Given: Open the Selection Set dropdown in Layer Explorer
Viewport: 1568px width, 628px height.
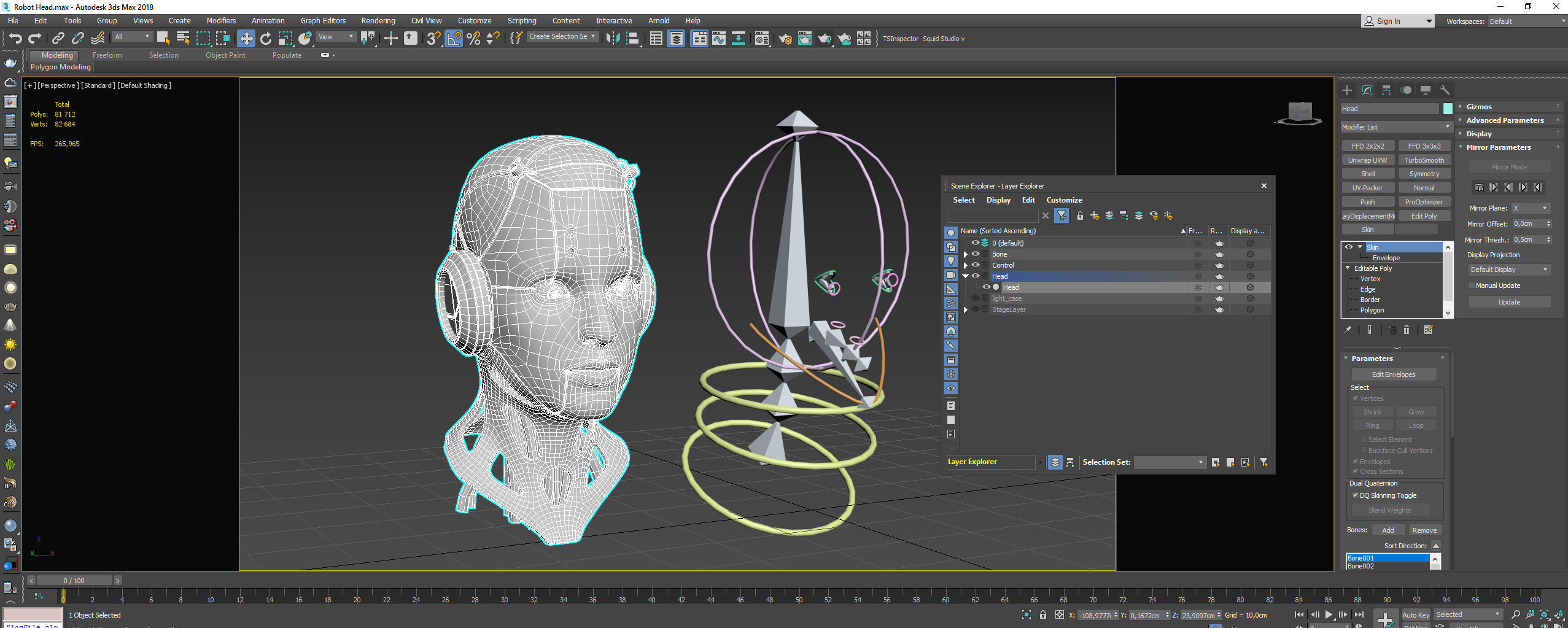Looking at the screenshot, I should click(x=1170, y=462).
